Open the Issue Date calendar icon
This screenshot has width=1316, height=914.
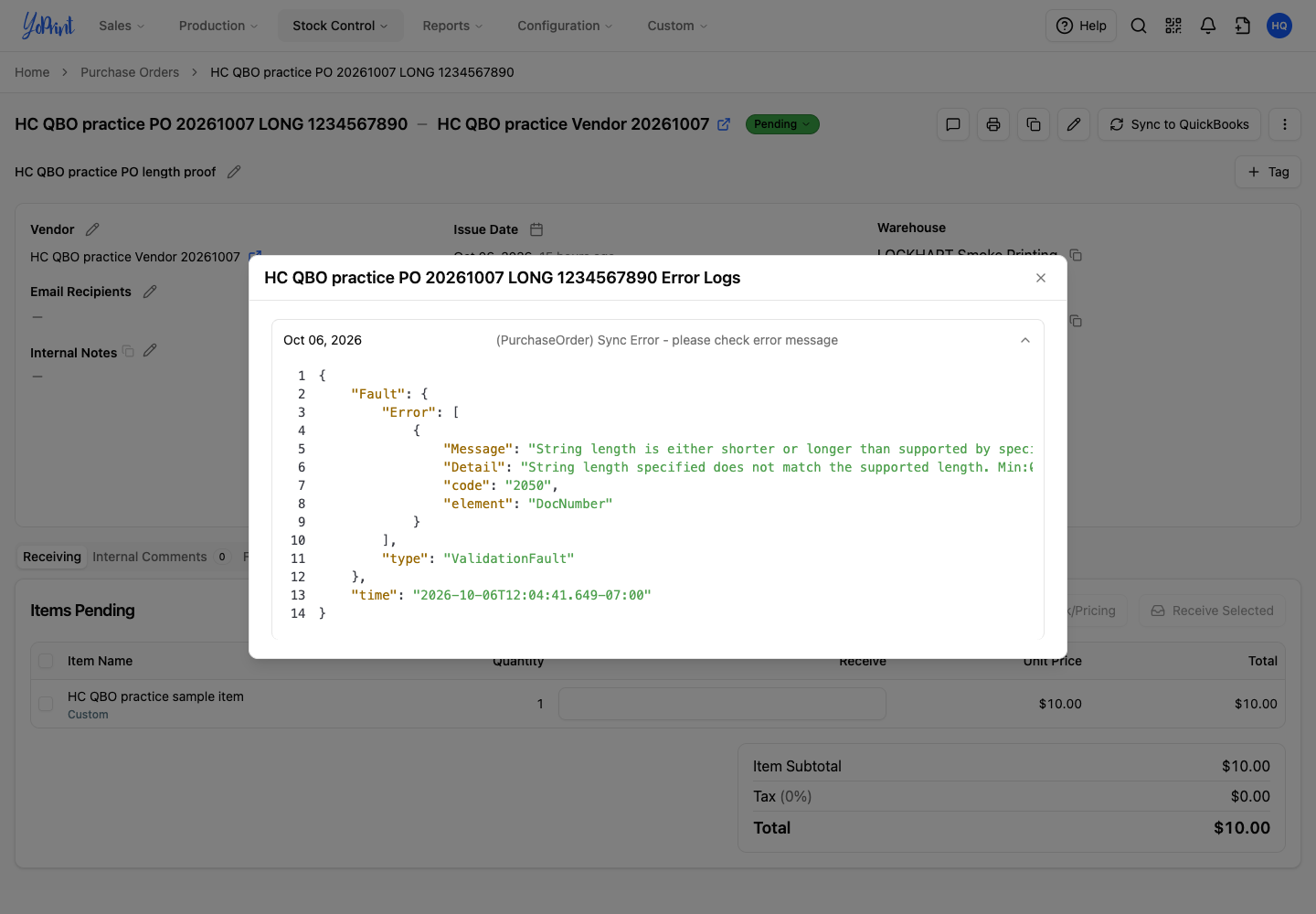[536, 229]
